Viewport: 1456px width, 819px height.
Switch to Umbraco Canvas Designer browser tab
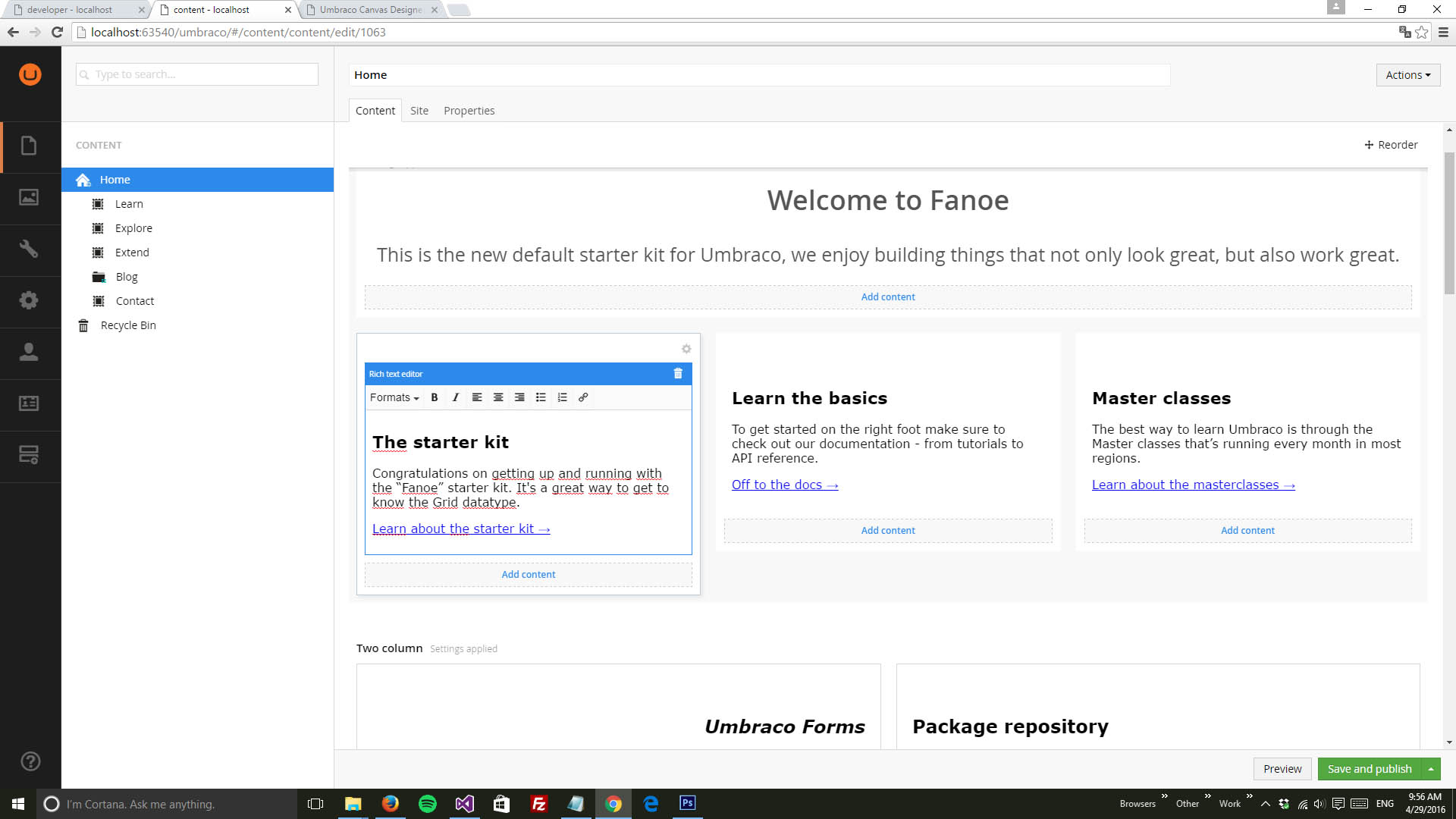(x=372, y=10)
